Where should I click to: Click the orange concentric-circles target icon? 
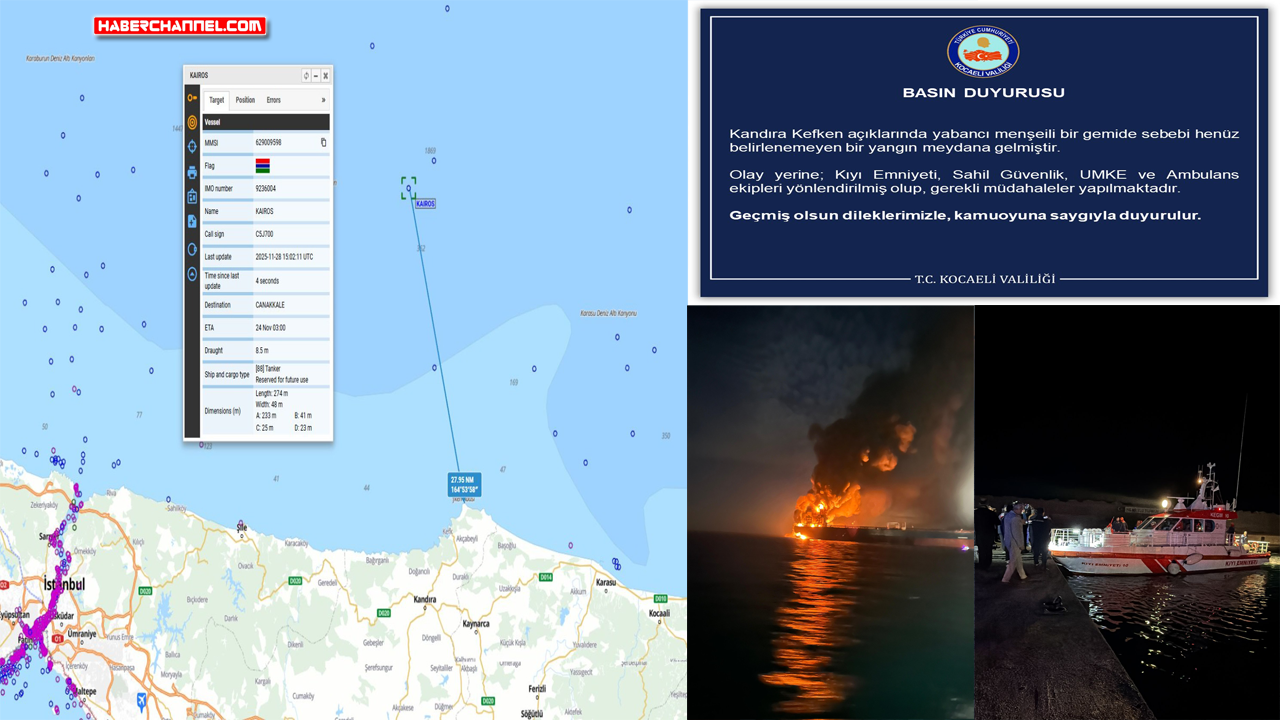point(192,122)
